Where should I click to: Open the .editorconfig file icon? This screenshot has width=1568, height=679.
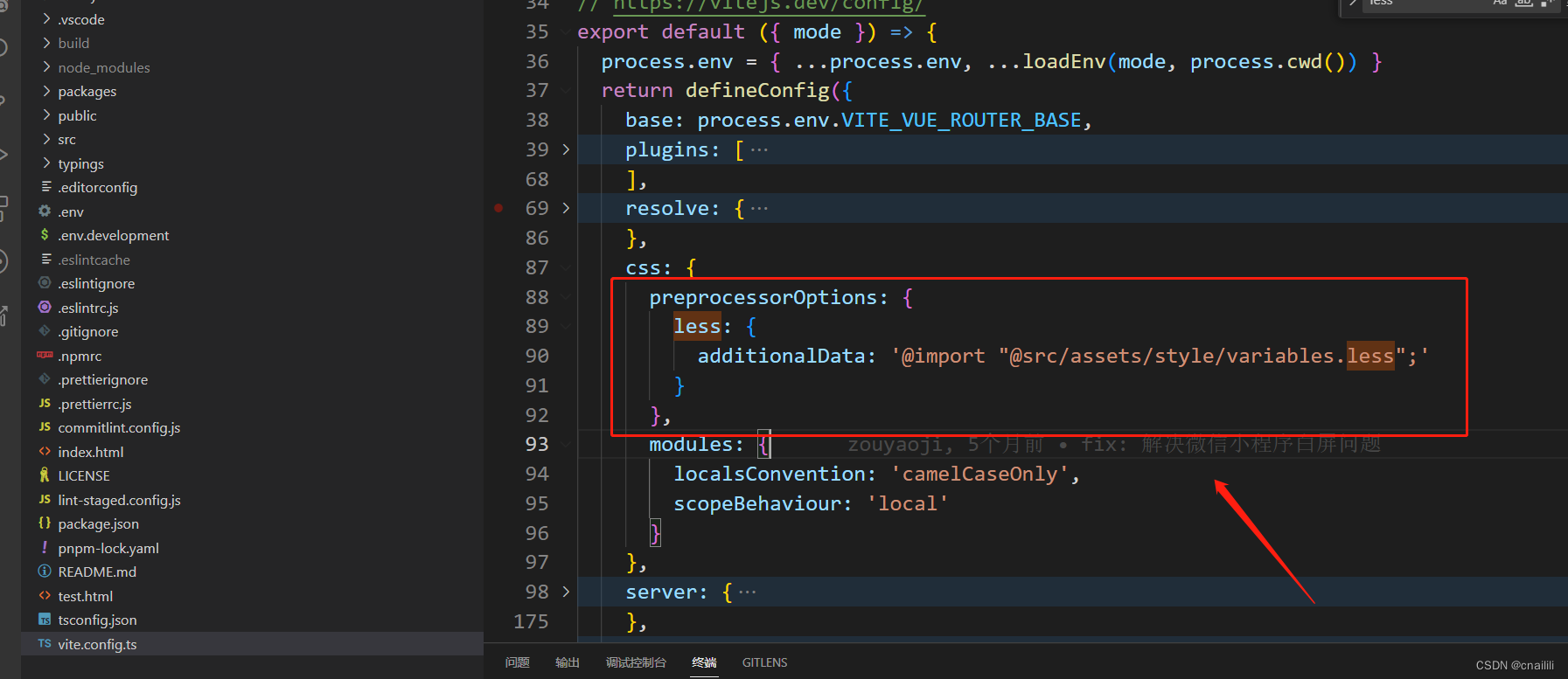click(x=45, y=187)
